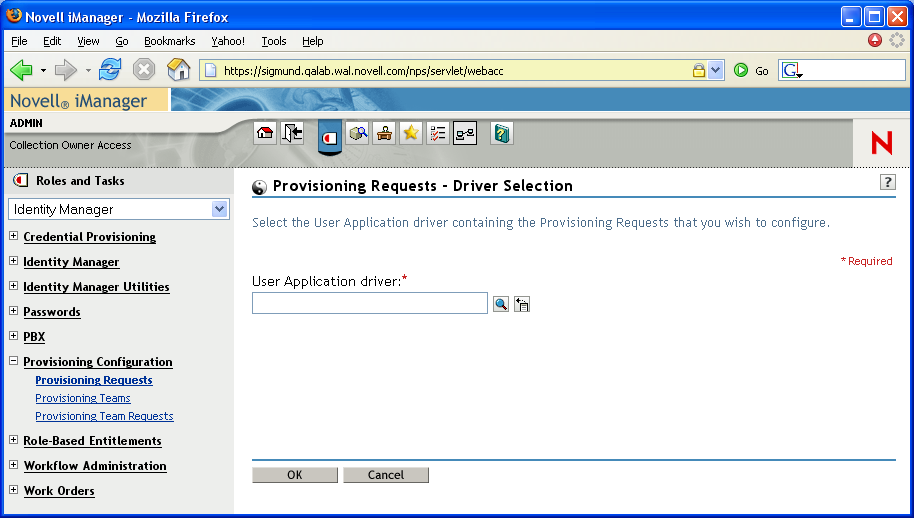Click the Cancel button
Screen dimensions: 914x518
pyautogui.click(x=386, y=475)
